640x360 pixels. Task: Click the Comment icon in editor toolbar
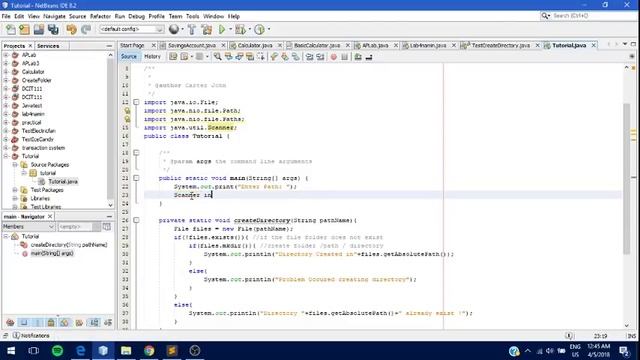tap(358, 57)
